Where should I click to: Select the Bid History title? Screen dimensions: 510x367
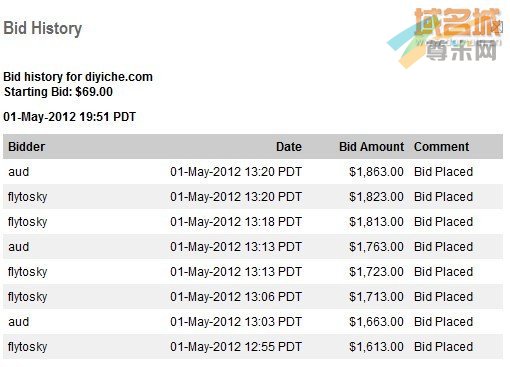(x=43, y=28)
